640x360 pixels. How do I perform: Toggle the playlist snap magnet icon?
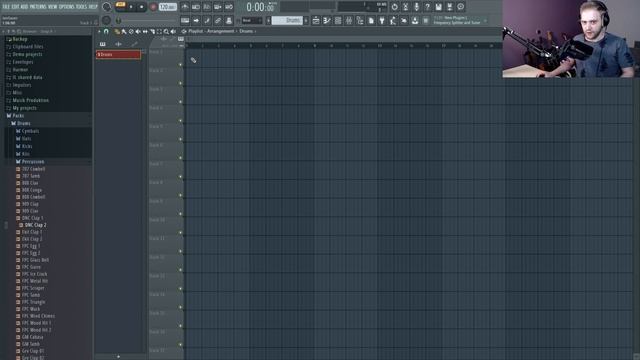(x=106, y=31)
